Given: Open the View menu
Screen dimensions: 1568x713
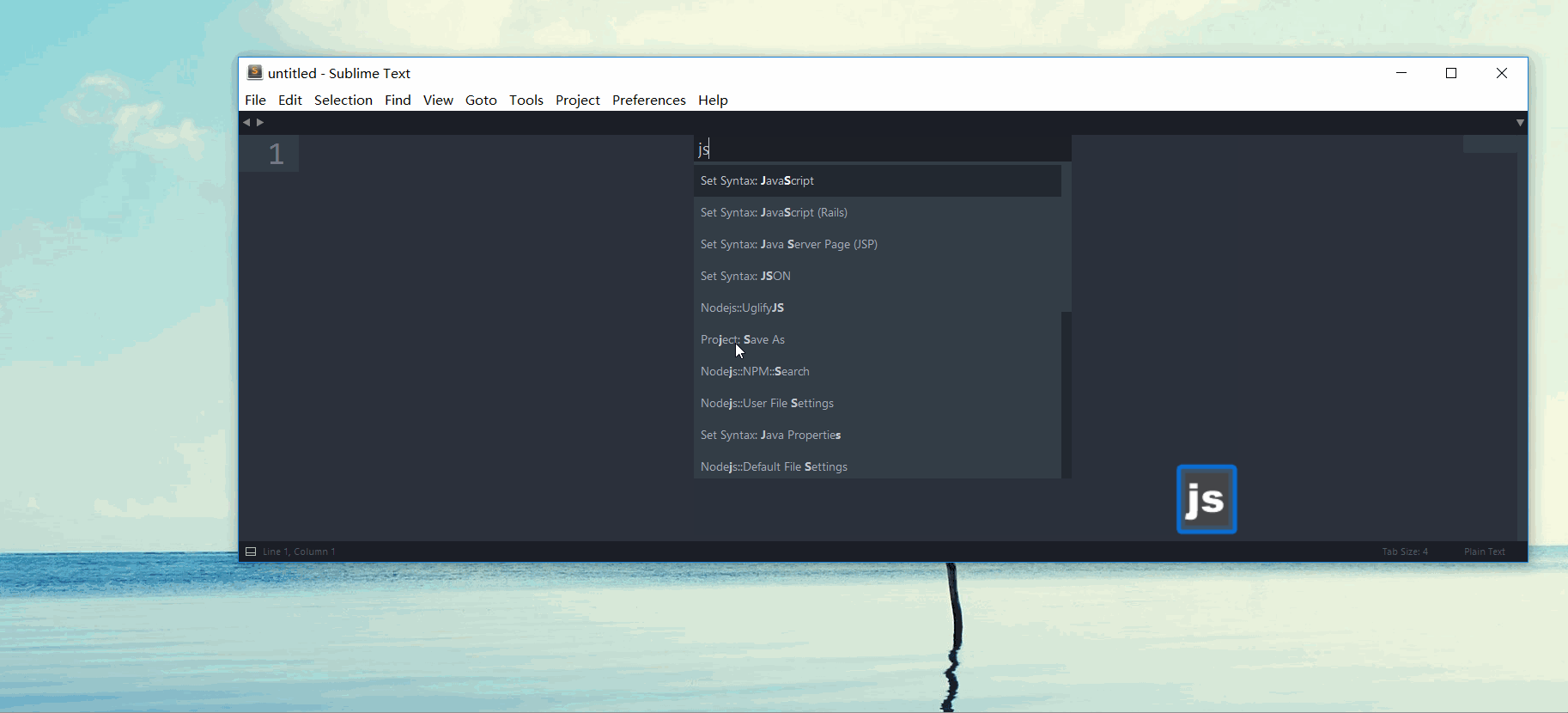Looking at the screenshot, I should (x=438, y=100).
